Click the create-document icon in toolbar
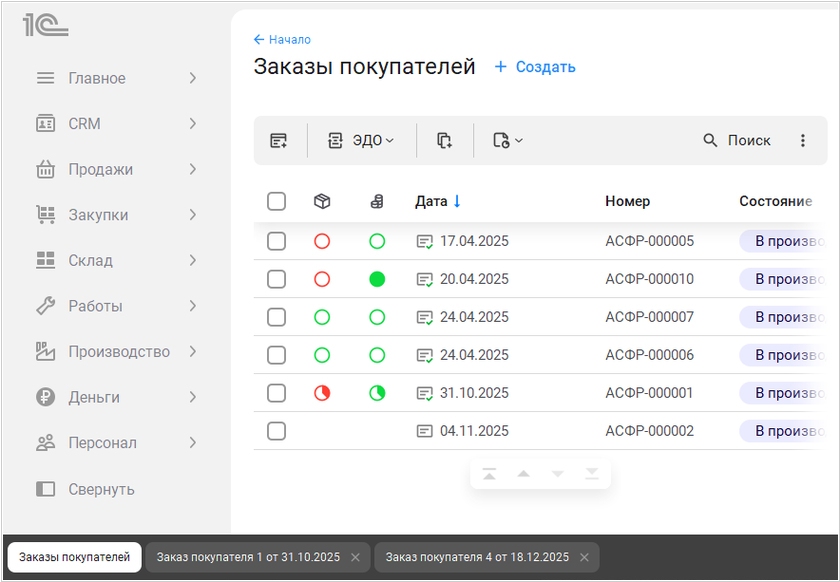The height and width of the screenshot is (582, 840). 279,141
